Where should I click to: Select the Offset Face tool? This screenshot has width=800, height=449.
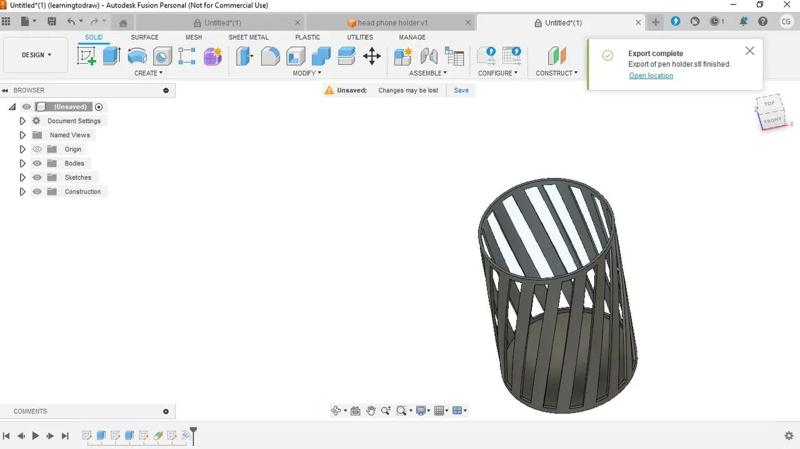(x=346, y=56)
